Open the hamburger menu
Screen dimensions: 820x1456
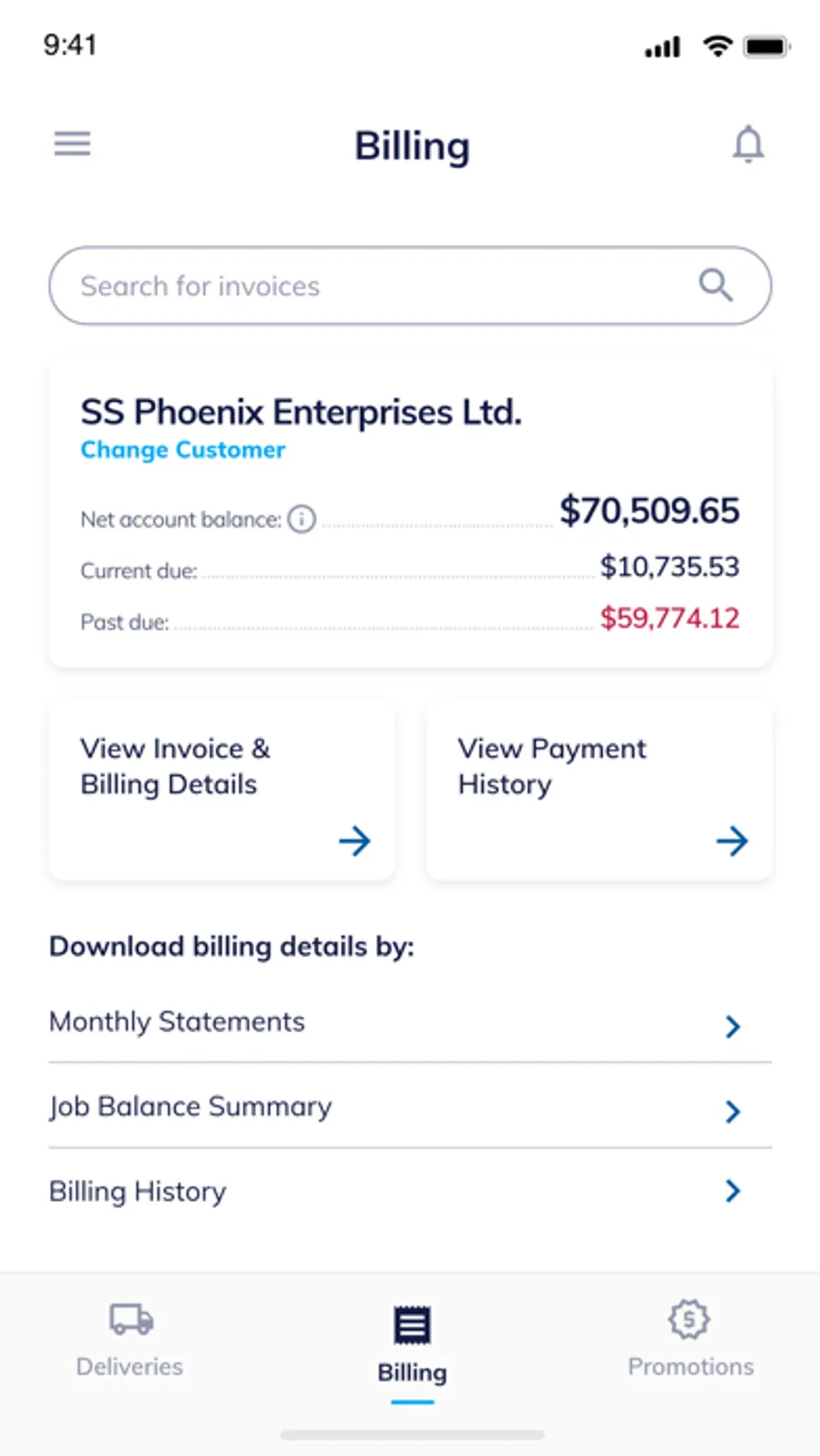click(72, 144)
